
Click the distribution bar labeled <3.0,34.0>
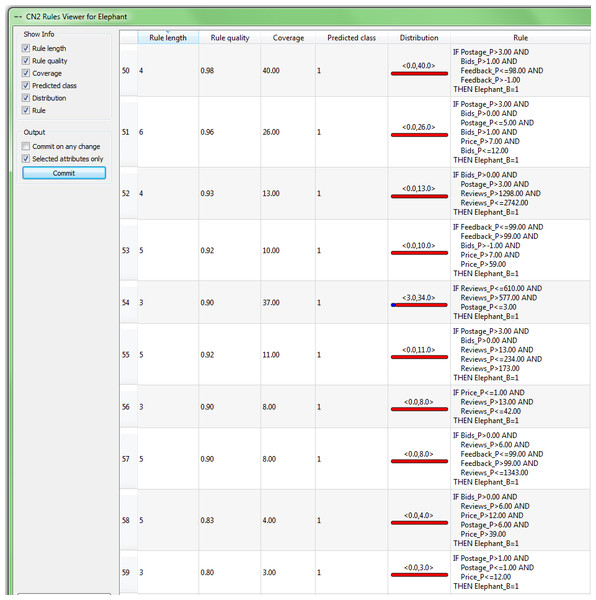click(x=419, y=305)
